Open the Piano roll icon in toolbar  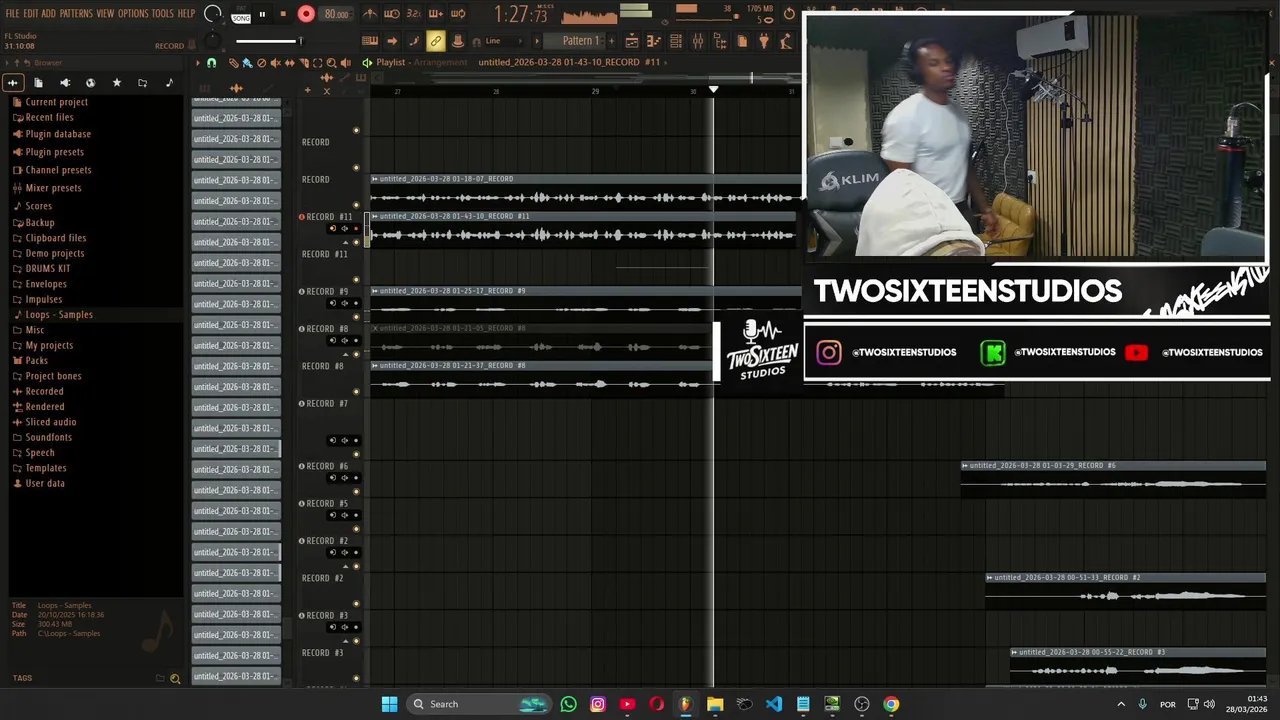coord(654,41)
